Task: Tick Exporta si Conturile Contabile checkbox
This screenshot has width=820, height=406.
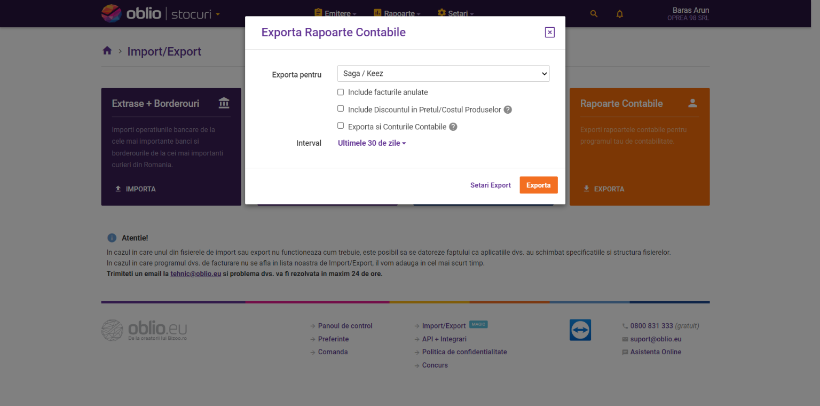Action: (x=340, y=126)
